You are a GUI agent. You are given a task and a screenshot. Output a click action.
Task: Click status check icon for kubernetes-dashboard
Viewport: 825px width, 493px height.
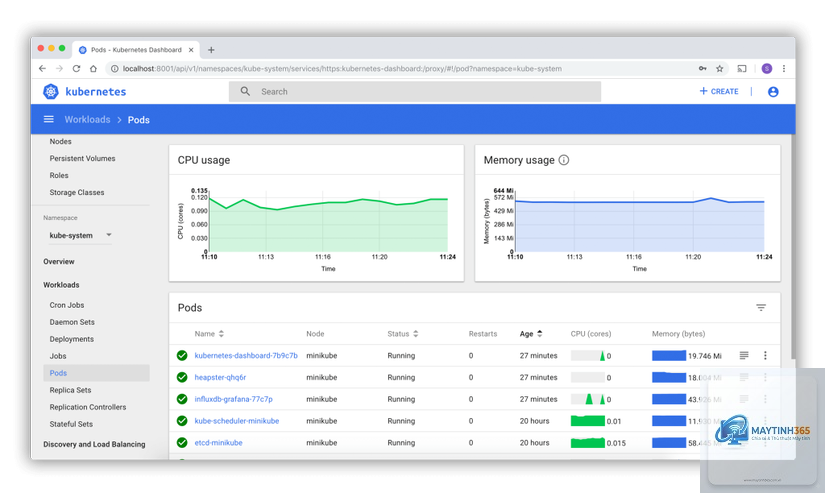(182, 356)
